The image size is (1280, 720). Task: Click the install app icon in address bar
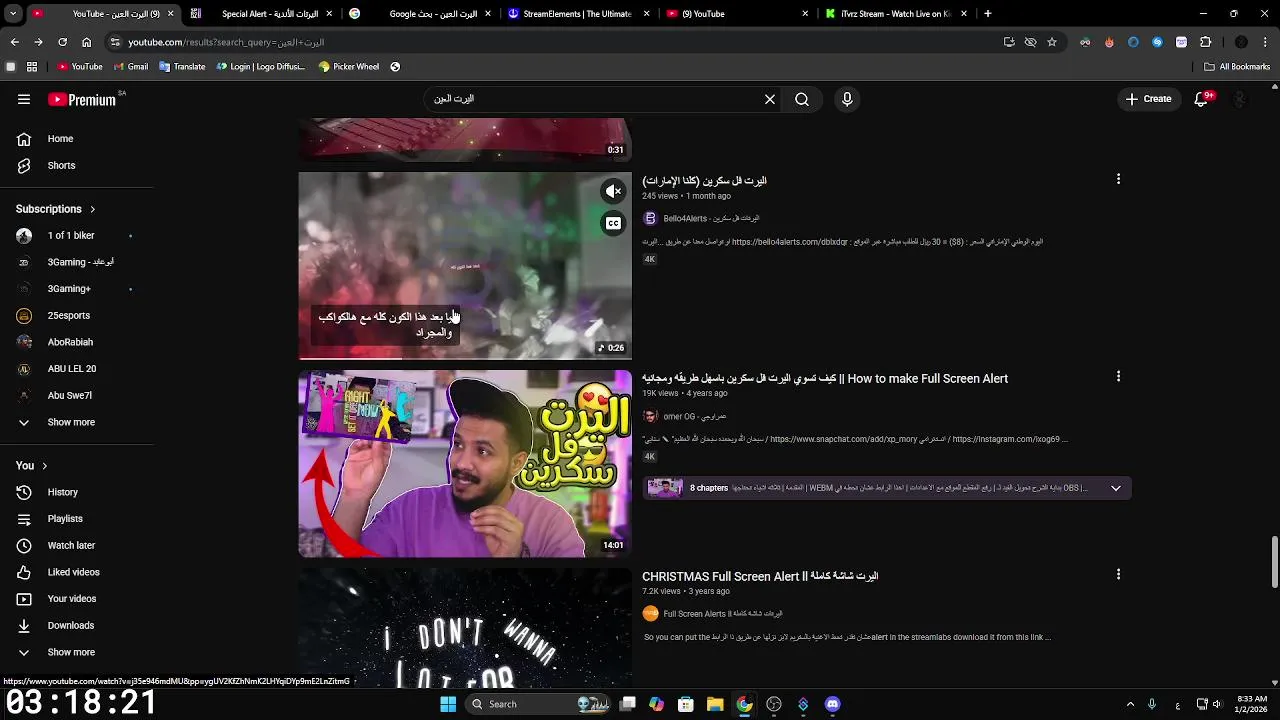[x=1009, y=42]
